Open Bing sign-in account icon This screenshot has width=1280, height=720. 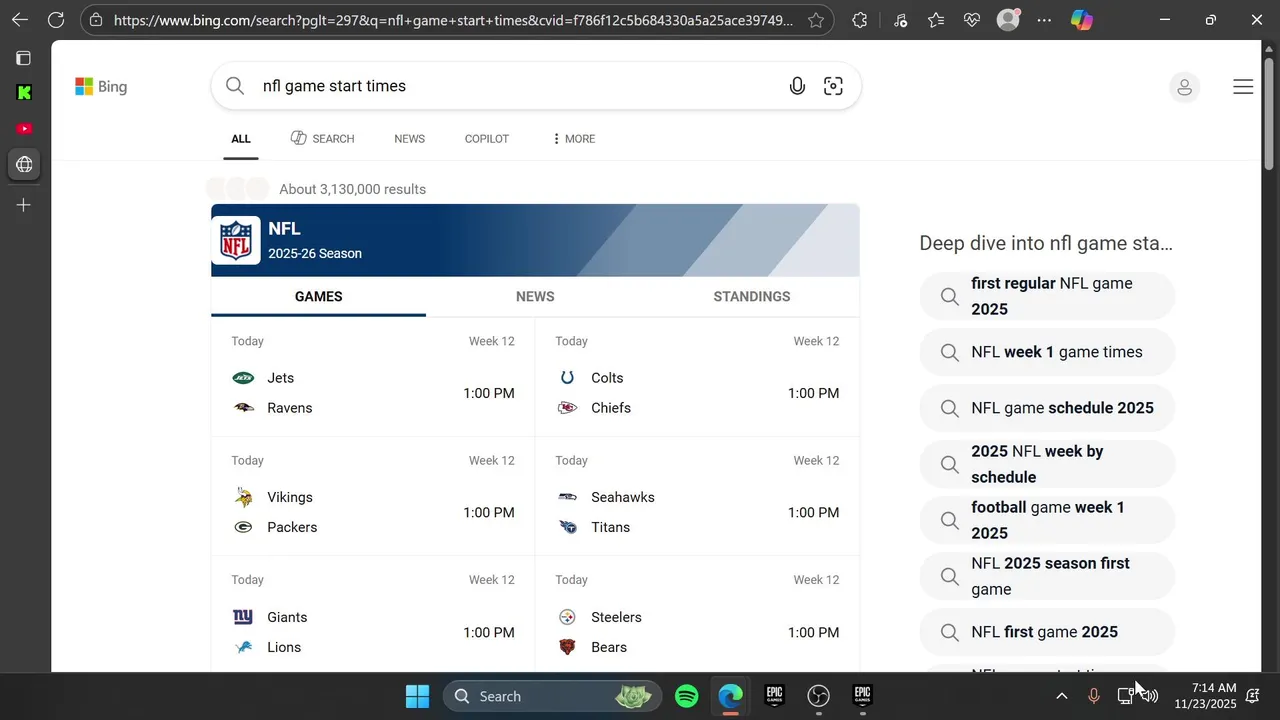point(1184,87)
